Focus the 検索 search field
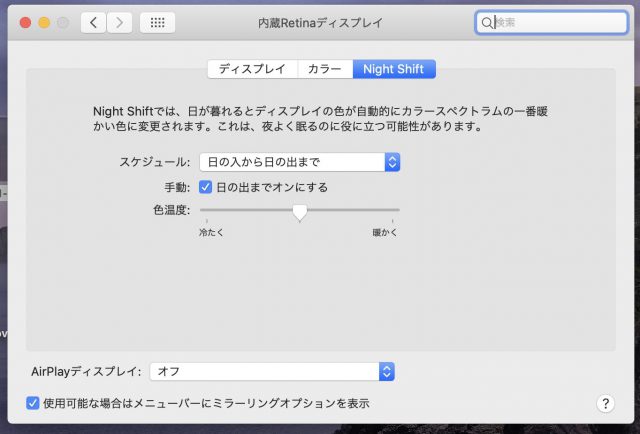Screen dimensions: 640x434 (x=551, y=22)
